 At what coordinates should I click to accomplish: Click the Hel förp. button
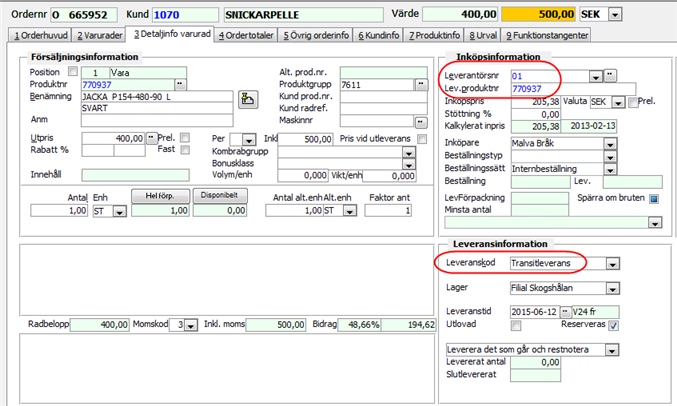coord(160,196)
